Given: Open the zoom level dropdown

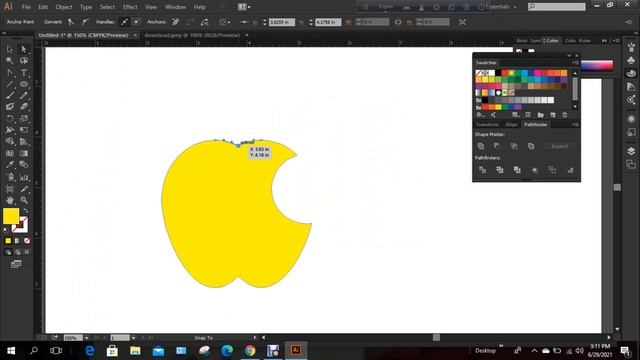Looking at the screenshot, I should coord(87,338).
